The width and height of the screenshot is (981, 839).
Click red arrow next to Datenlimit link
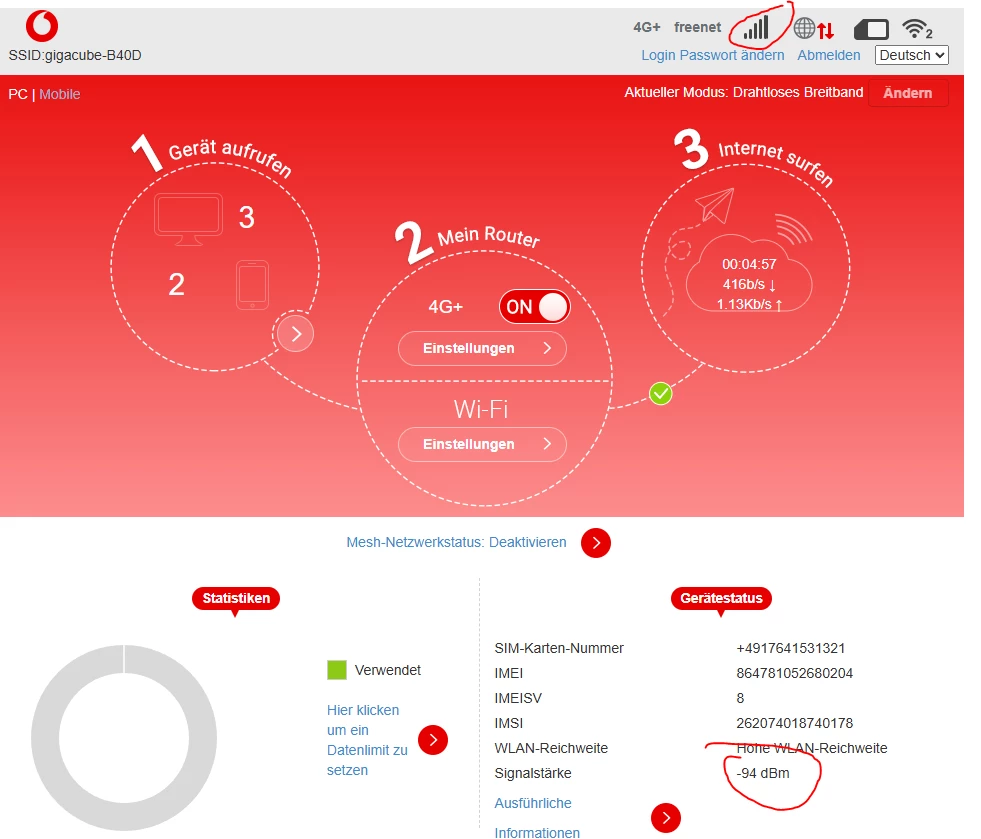(x=433, y=740)
